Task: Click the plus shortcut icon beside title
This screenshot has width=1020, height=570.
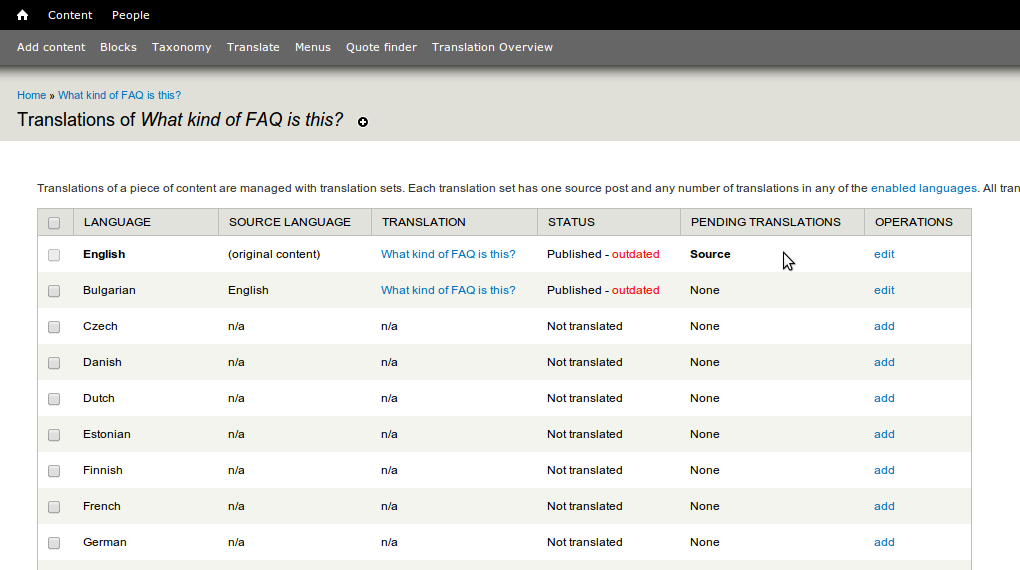Action: tap(363, 122)
